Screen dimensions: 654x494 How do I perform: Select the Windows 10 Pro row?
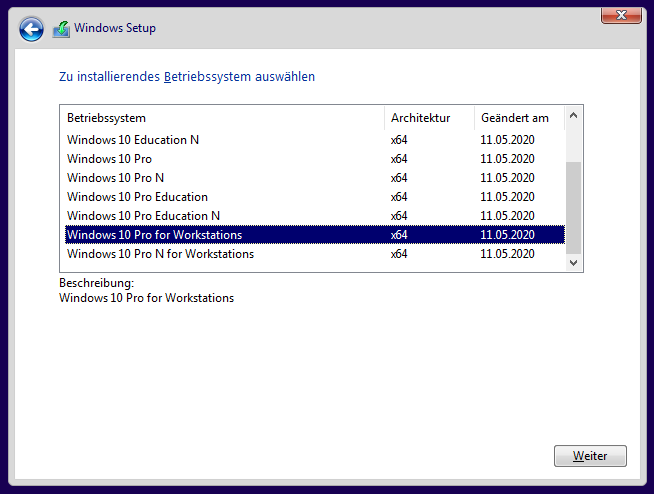coord(315,159)
